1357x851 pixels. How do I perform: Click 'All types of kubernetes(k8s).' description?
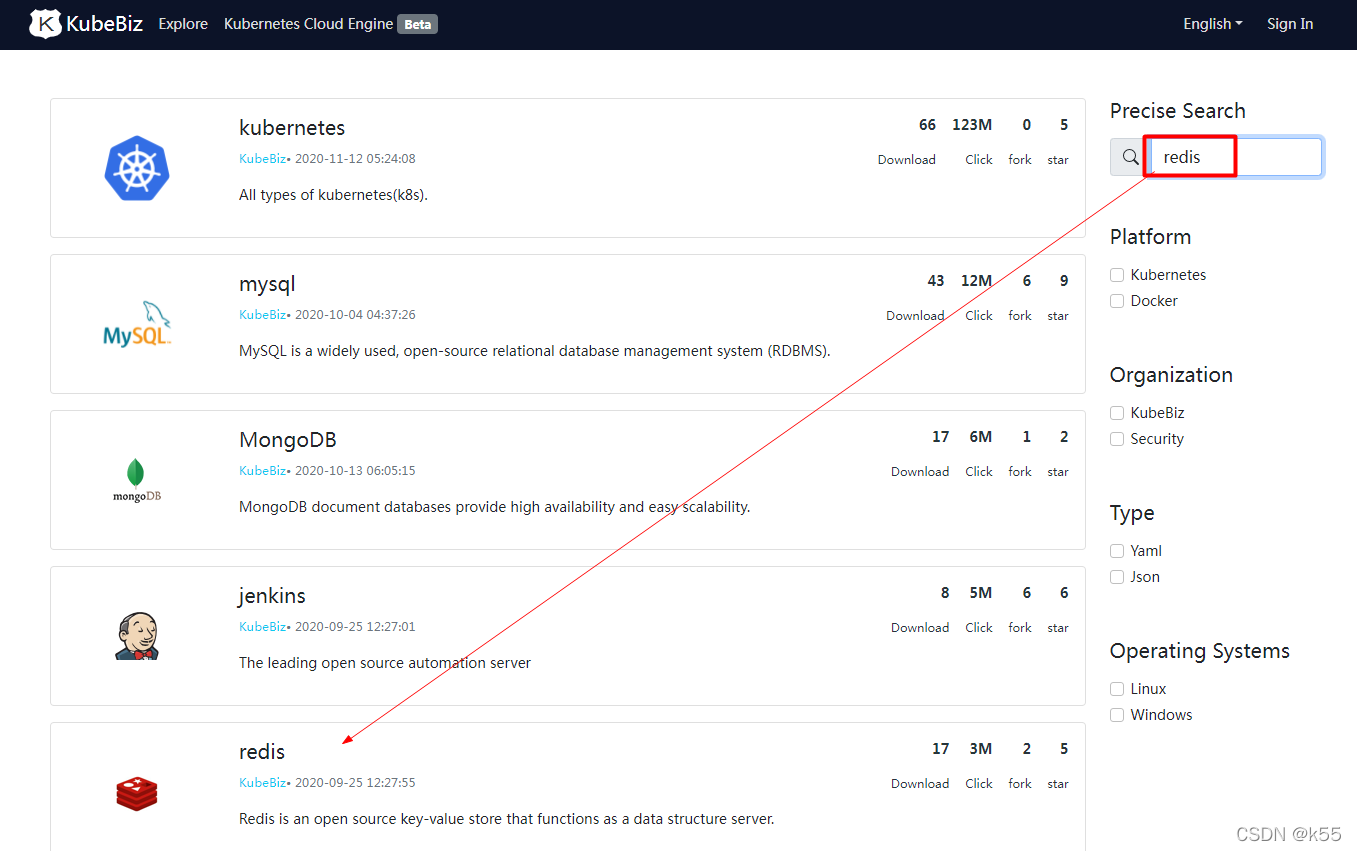click(x=333, y=195)
